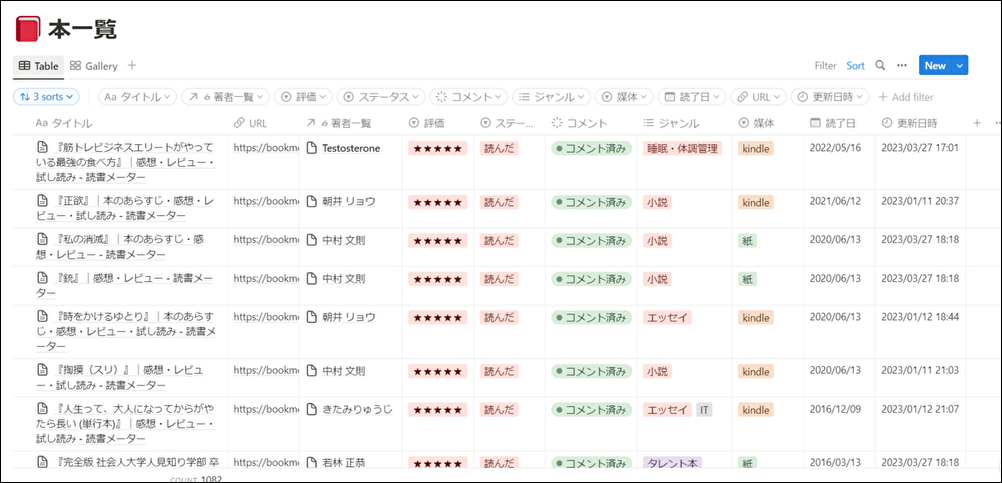This screenshot has width=1002, height=483.
Task: Click the タイトル column header
Action: [x=64, y=123]
